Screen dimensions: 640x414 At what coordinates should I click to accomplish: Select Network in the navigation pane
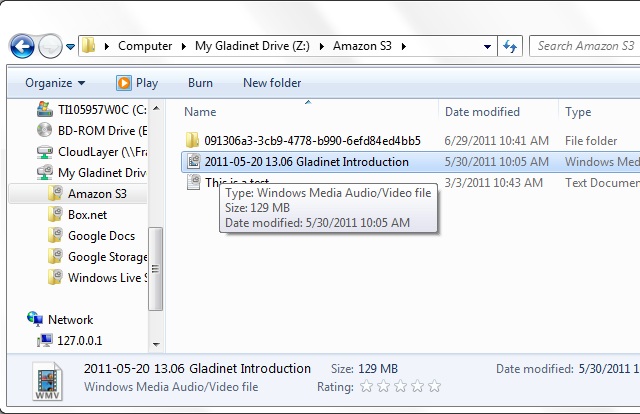(71, 320)
